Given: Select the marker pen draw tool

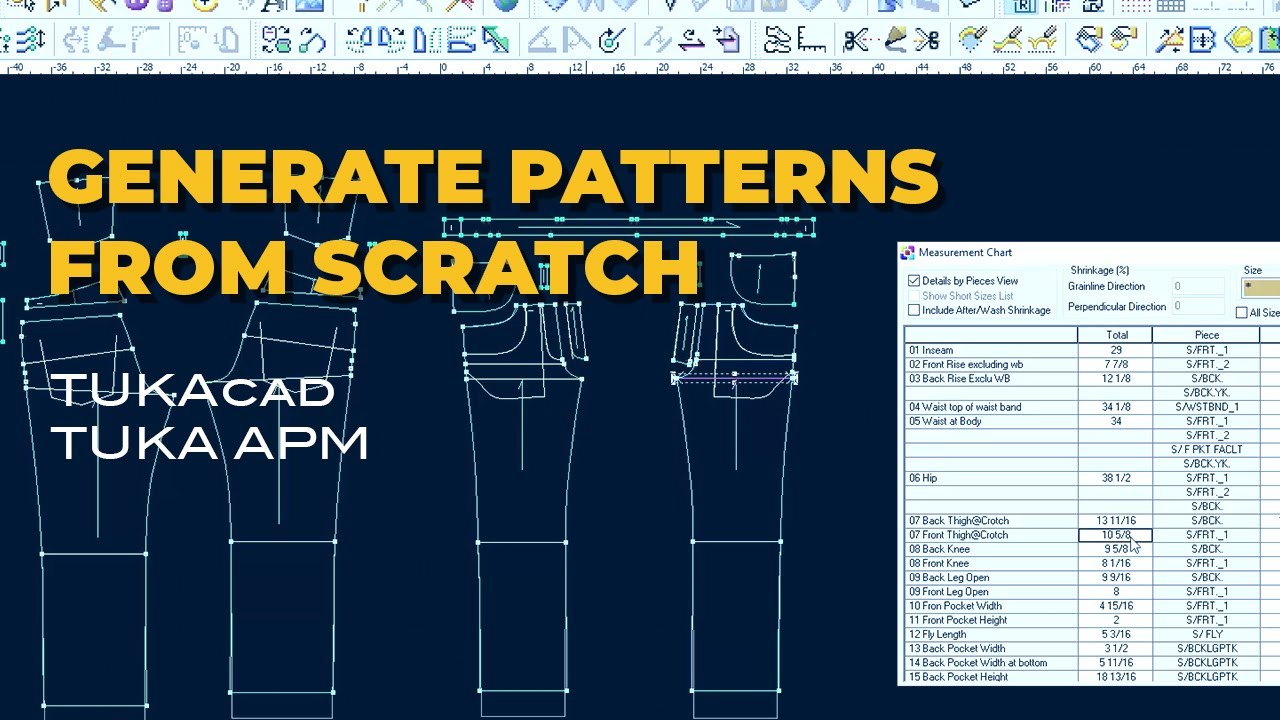Looking at the screenshot, I should tap(897, 40).
